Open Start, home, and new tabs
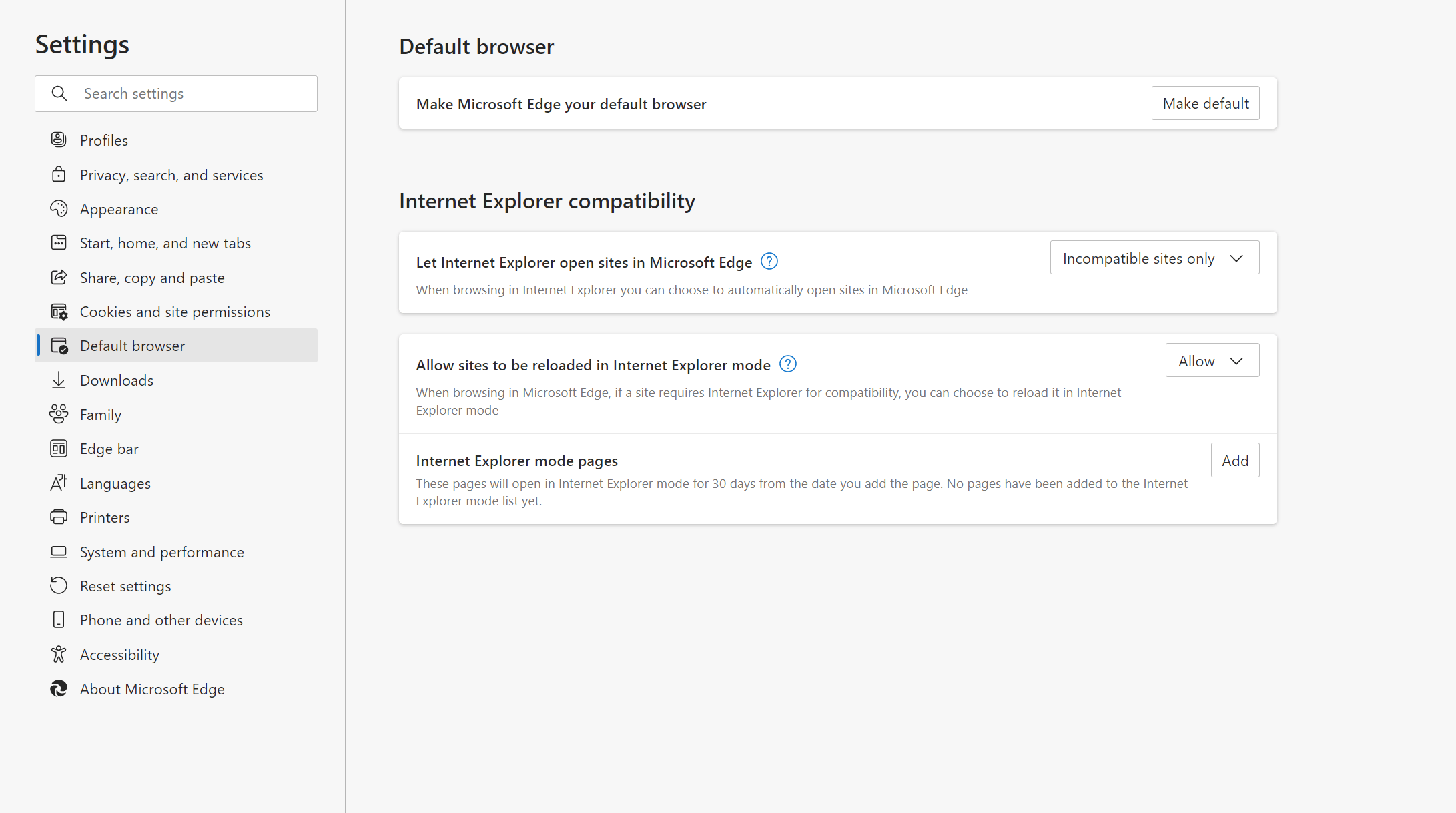The width and height of the screenshot is (1456, 813). tap(165, 243)
